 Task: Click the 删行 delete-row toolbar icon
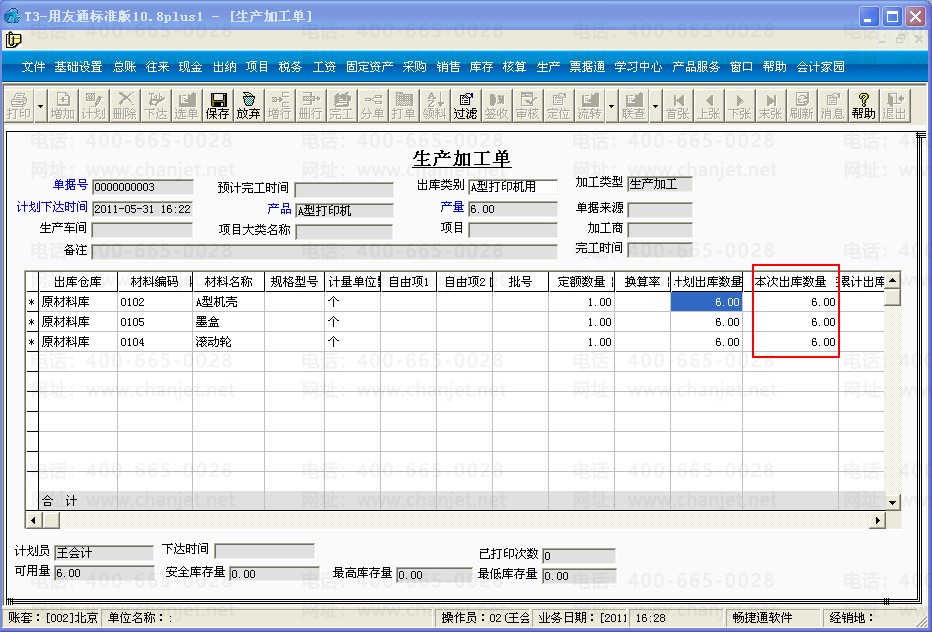tap(310, 105)
